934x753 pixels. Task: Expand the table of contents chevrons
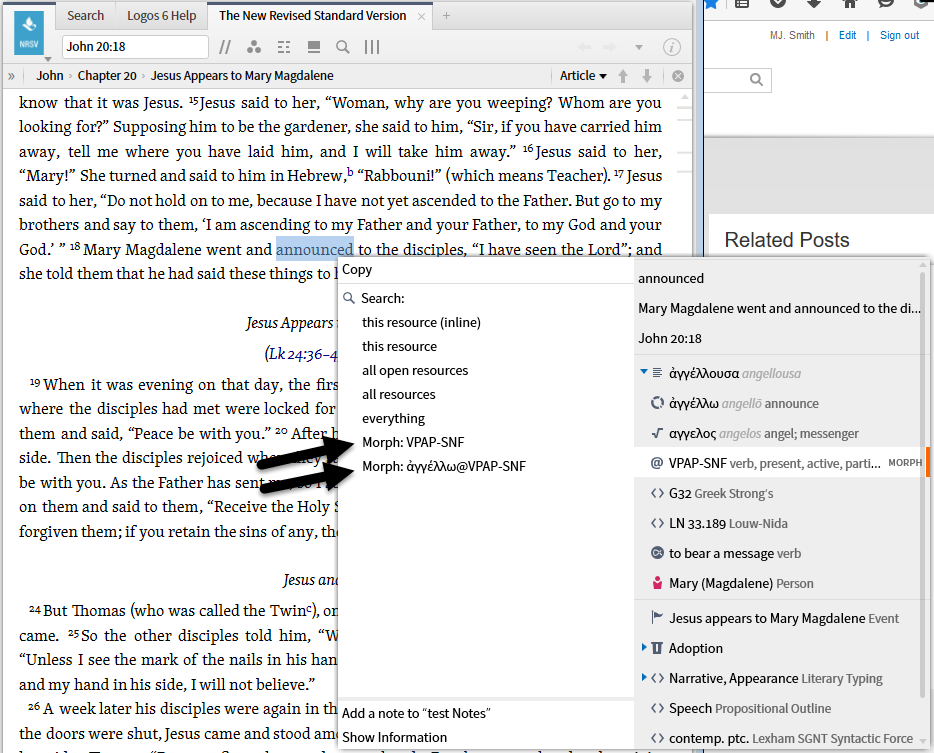[11, 76]
